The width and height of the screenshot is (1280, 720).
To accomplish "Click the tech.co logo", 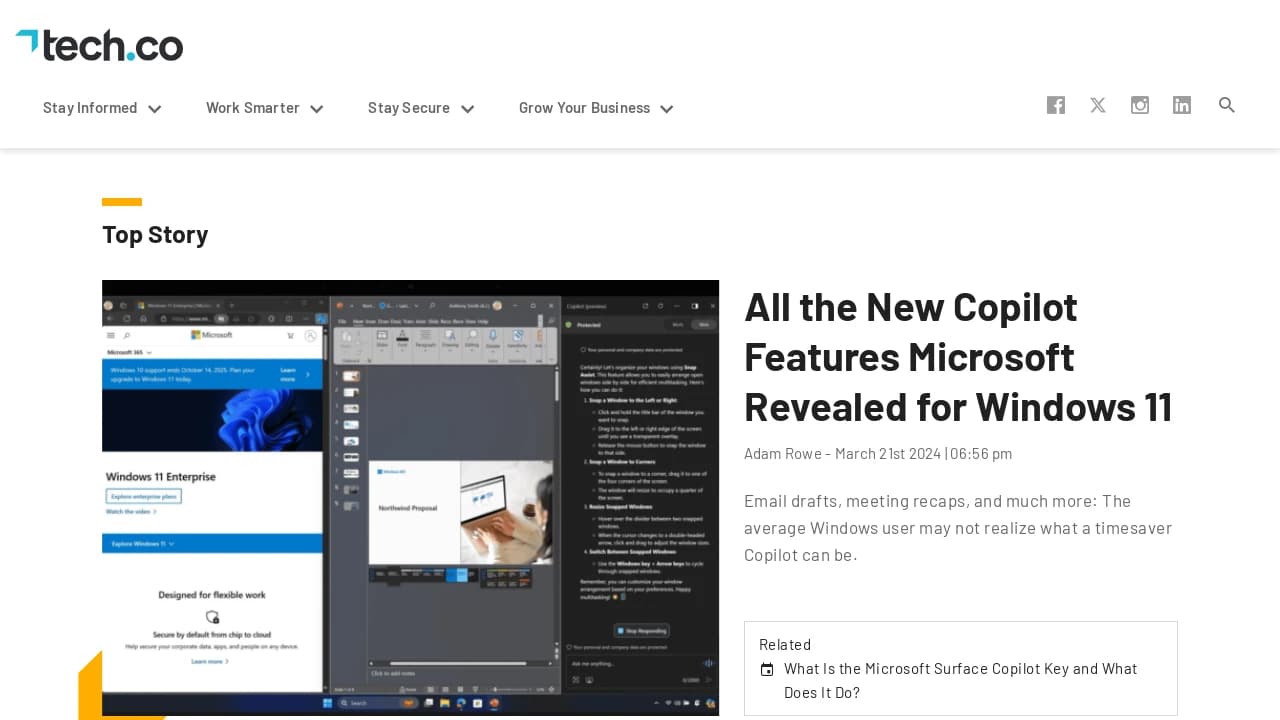I will pos(99,45).
